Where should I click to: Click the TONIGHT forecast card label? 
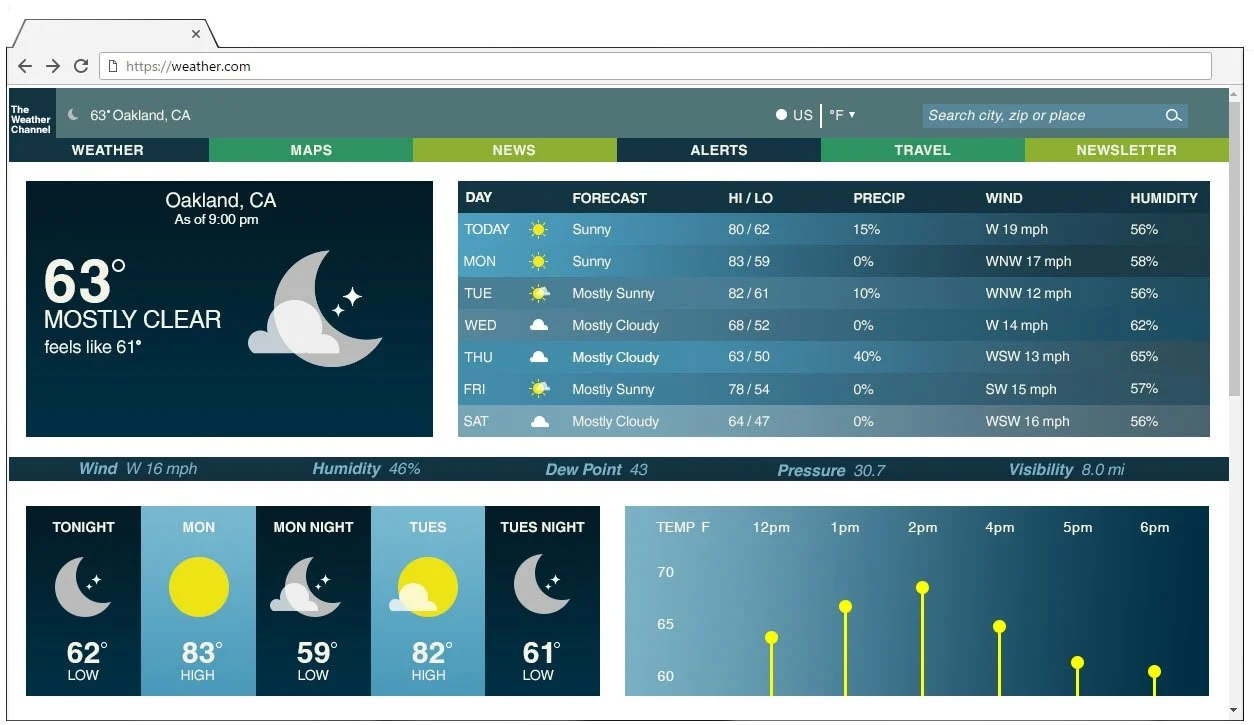[x=83, y=527]
